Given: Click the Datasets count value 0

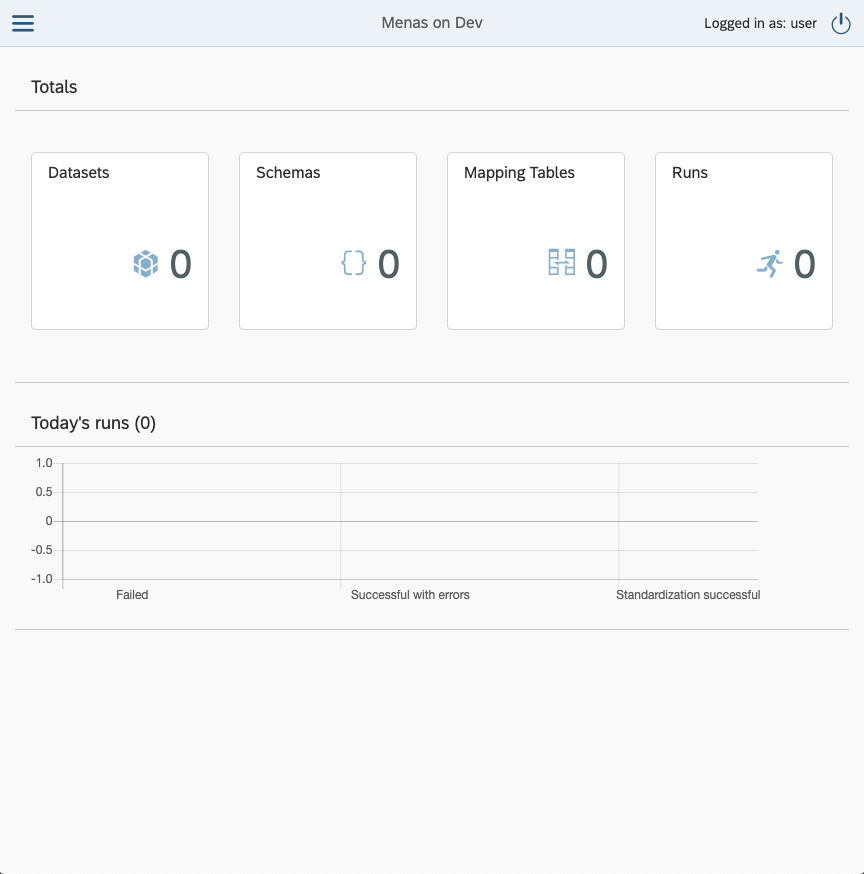Looking at the screenshot, I should (181, 264).
